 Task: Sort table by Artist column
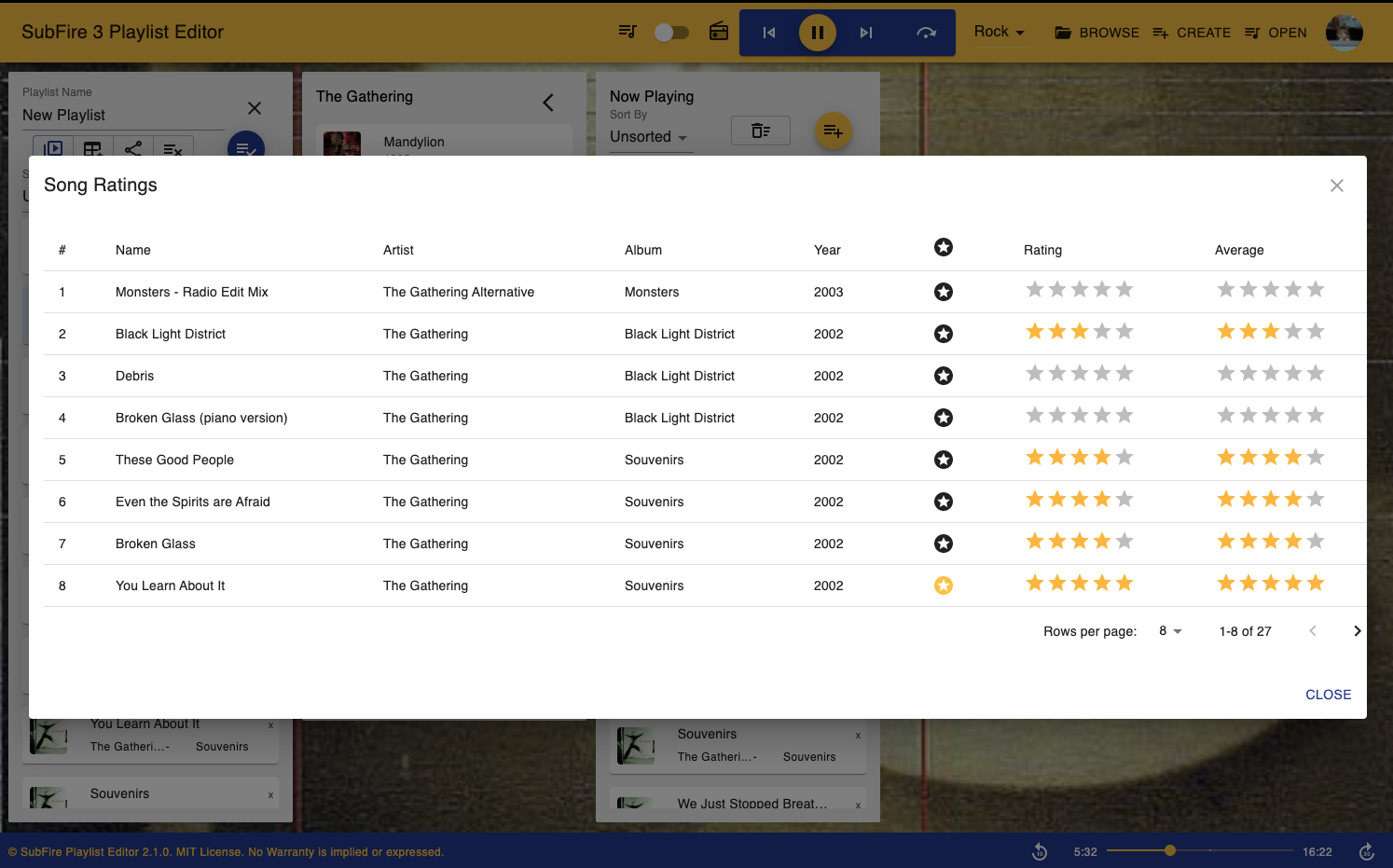pos(398,250)
